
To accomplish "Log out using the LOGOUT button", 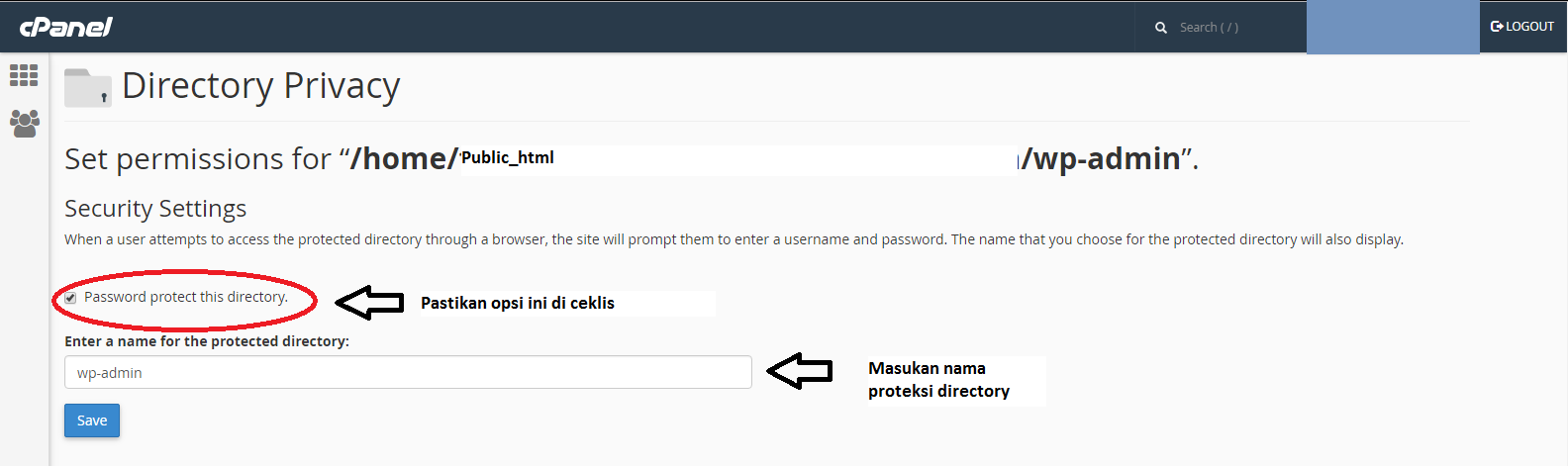I will tap(1522, 27).
